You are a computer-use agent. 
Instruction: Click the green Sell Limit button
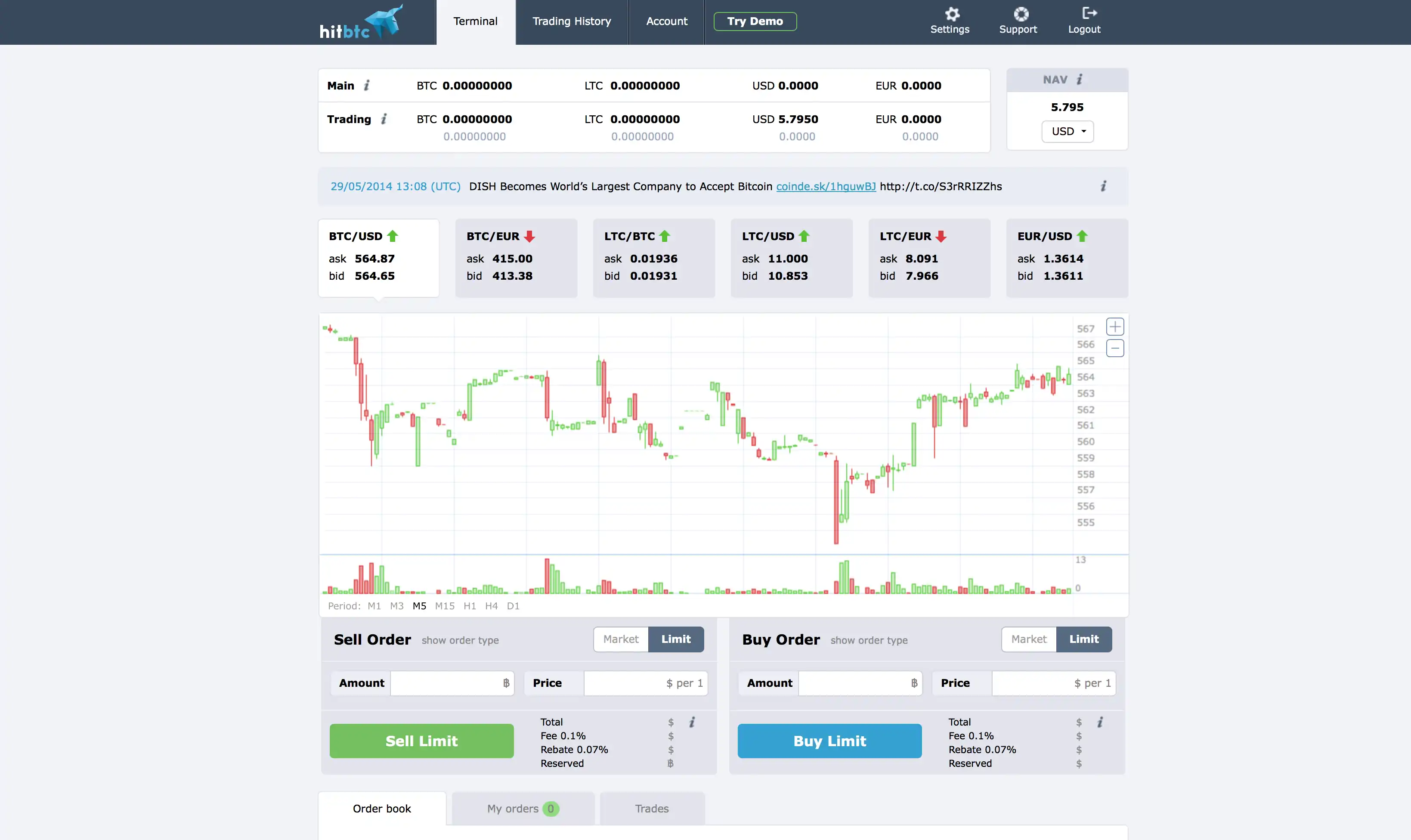tap(421, 741)
